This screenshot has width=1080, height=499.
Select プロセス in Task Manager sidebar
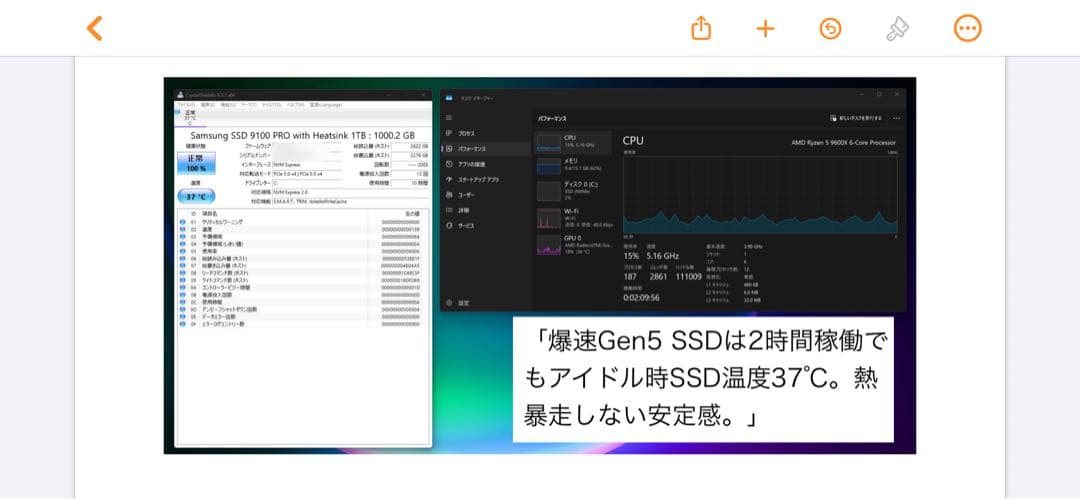(x=466, y=133)
